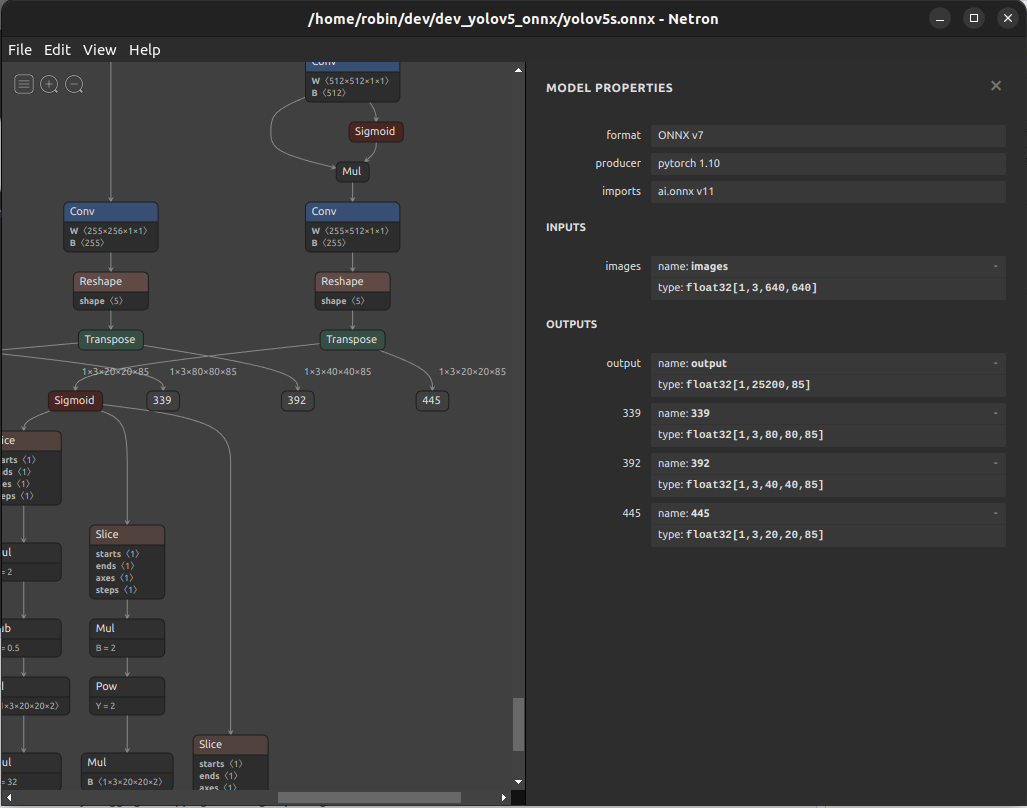Image resolution: width=1027 pixels, height=808 pixels.
Task: Click the scroll right arrow of graph
Action: (x=504, y=798)
